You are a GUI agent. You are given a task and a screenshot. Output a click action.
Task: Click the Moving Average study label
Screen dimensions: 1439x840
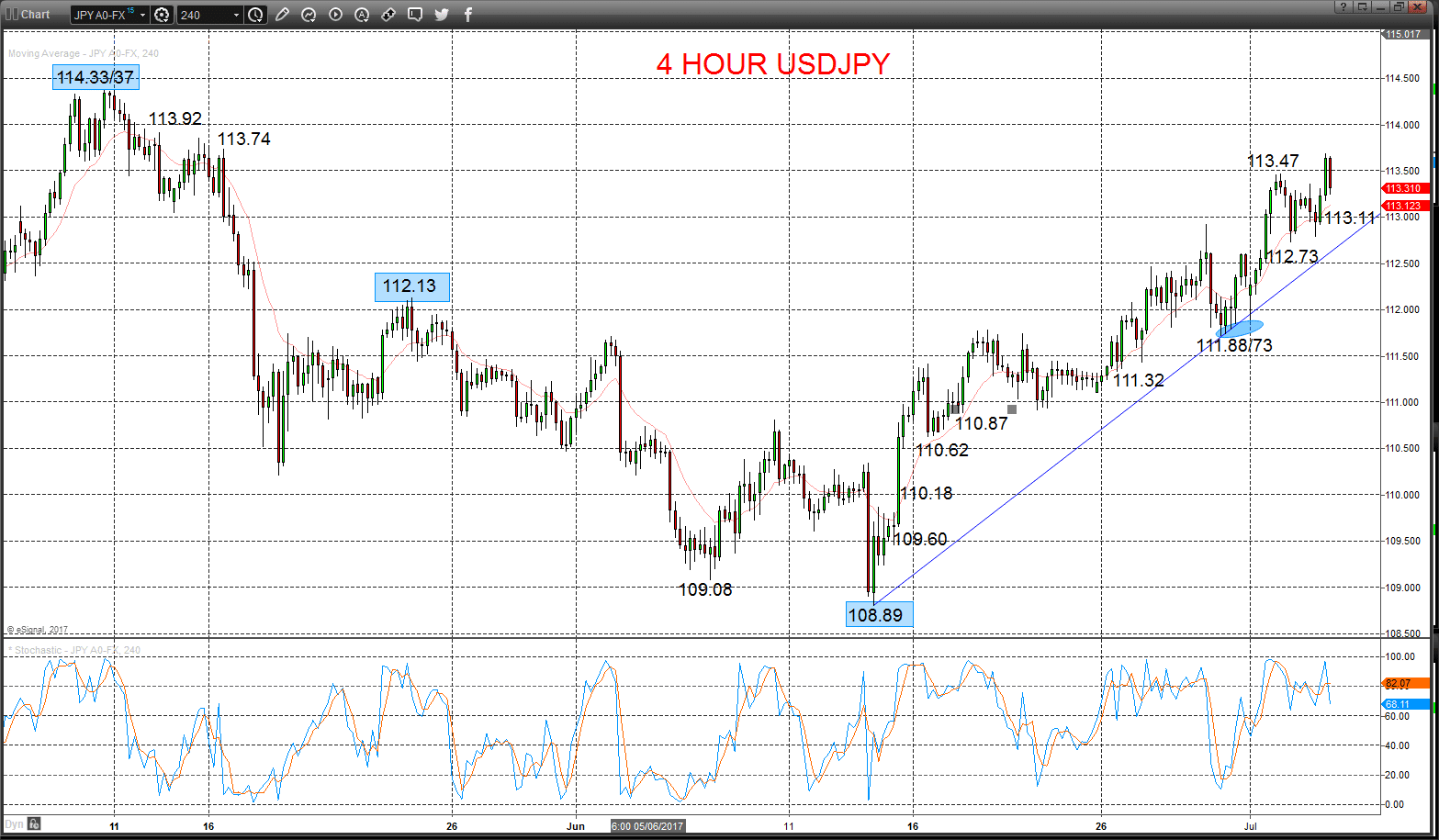tap(84, 53)
